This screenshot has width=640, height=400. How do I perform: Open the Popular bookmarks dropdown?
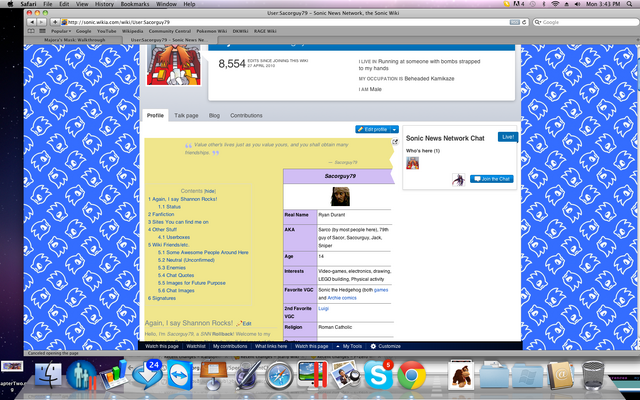(x=60, y=31)
